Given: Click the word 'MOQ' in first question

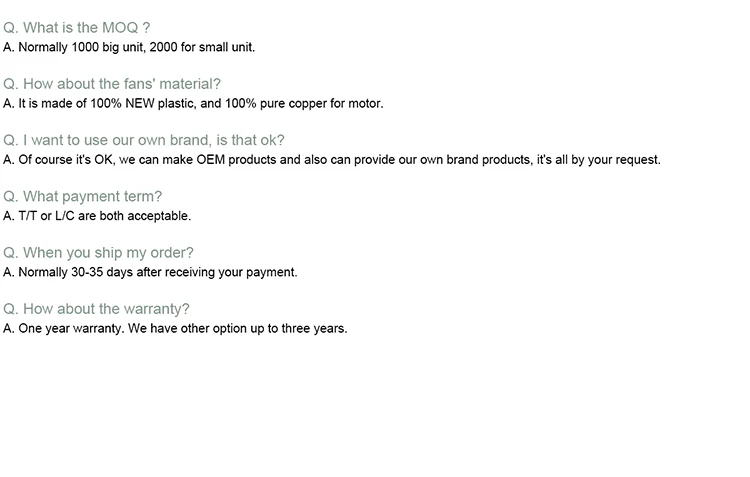Looking at the screenshot, I should pos(120,28).
